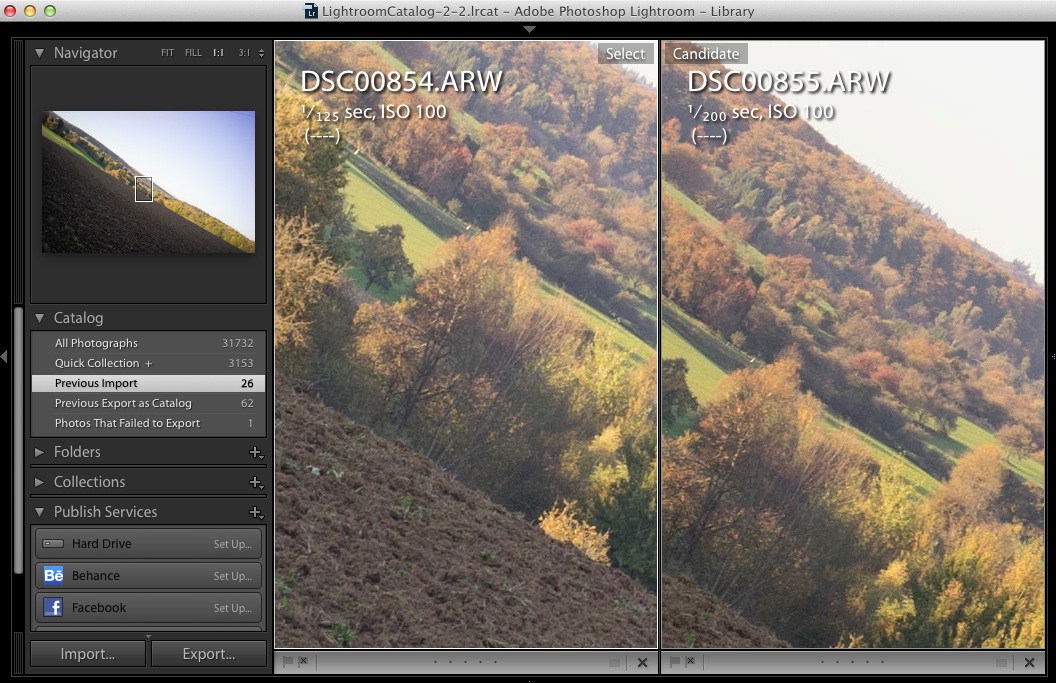The image size is (1056, 683).
Task: Select All Photographs in the Catalog list
Action: [x=96, y=343]
